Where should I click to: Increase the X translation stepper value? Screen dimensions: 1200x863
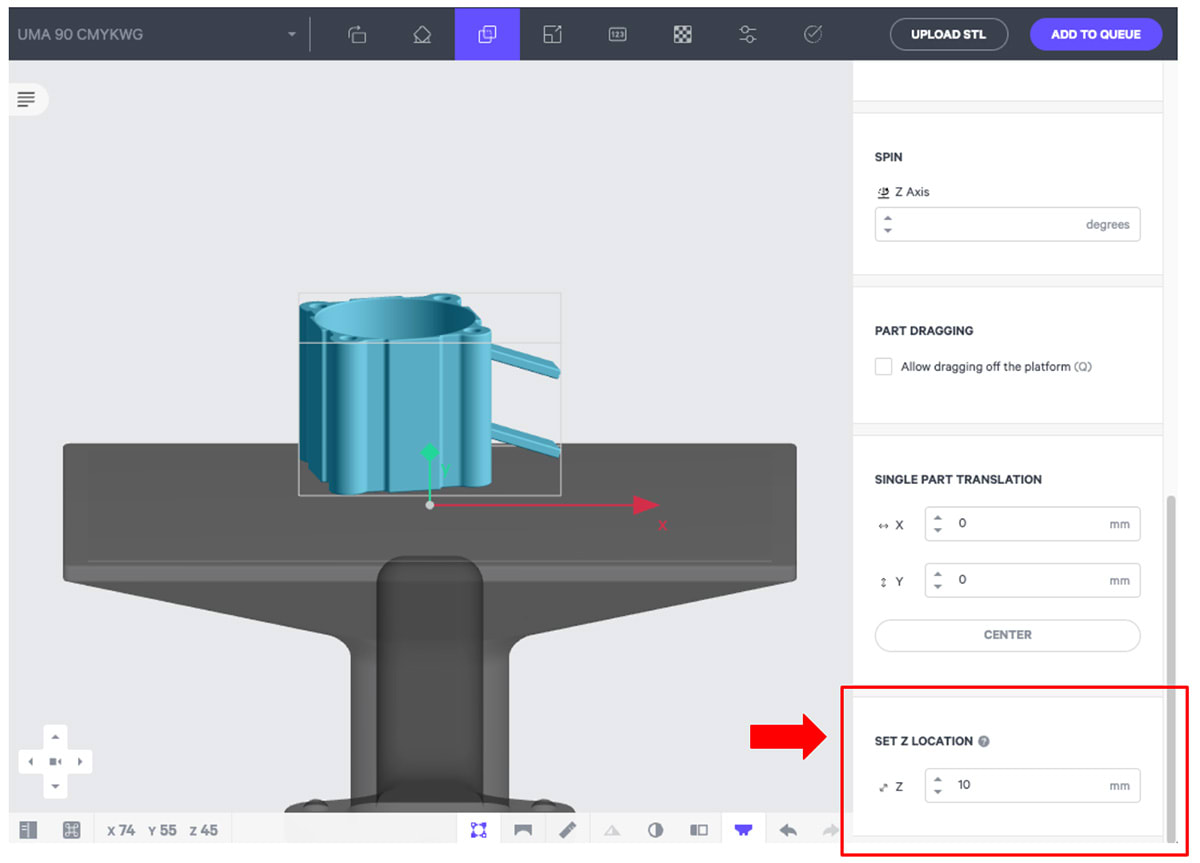pyautogui.click(x=937, y=518)
